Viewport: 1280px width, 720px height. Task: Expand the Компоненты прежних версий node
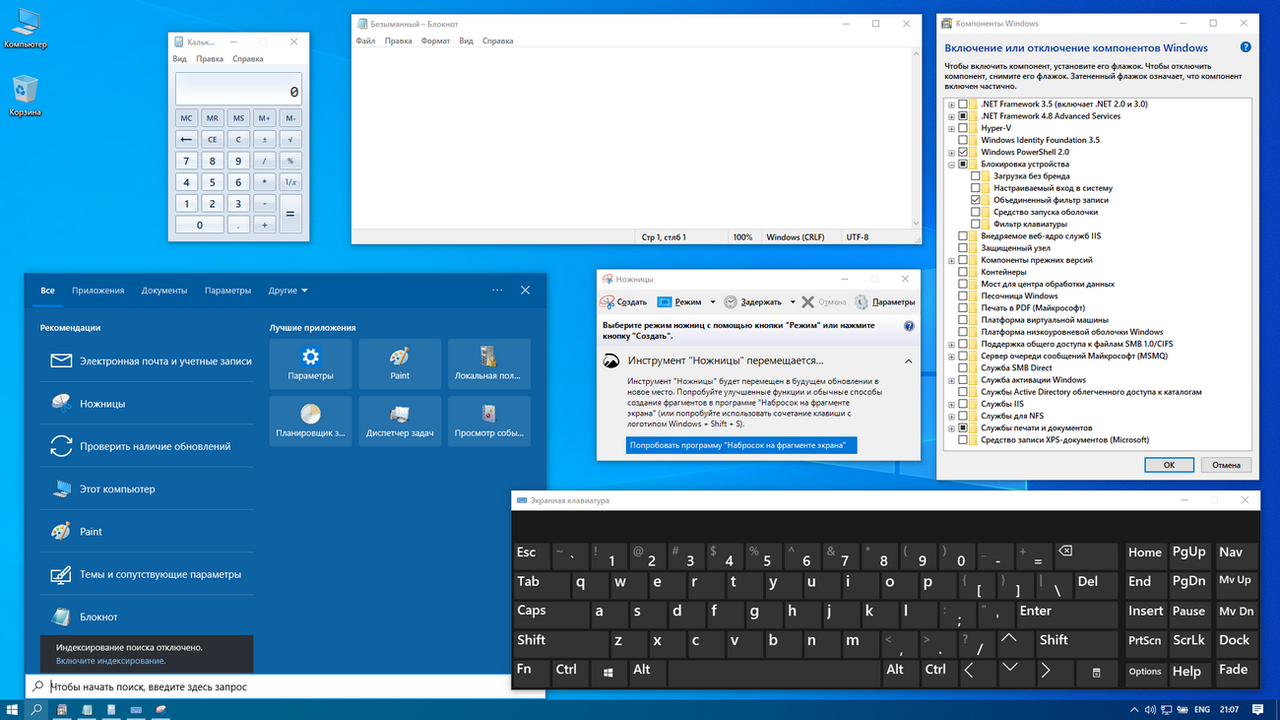(951, 260)
